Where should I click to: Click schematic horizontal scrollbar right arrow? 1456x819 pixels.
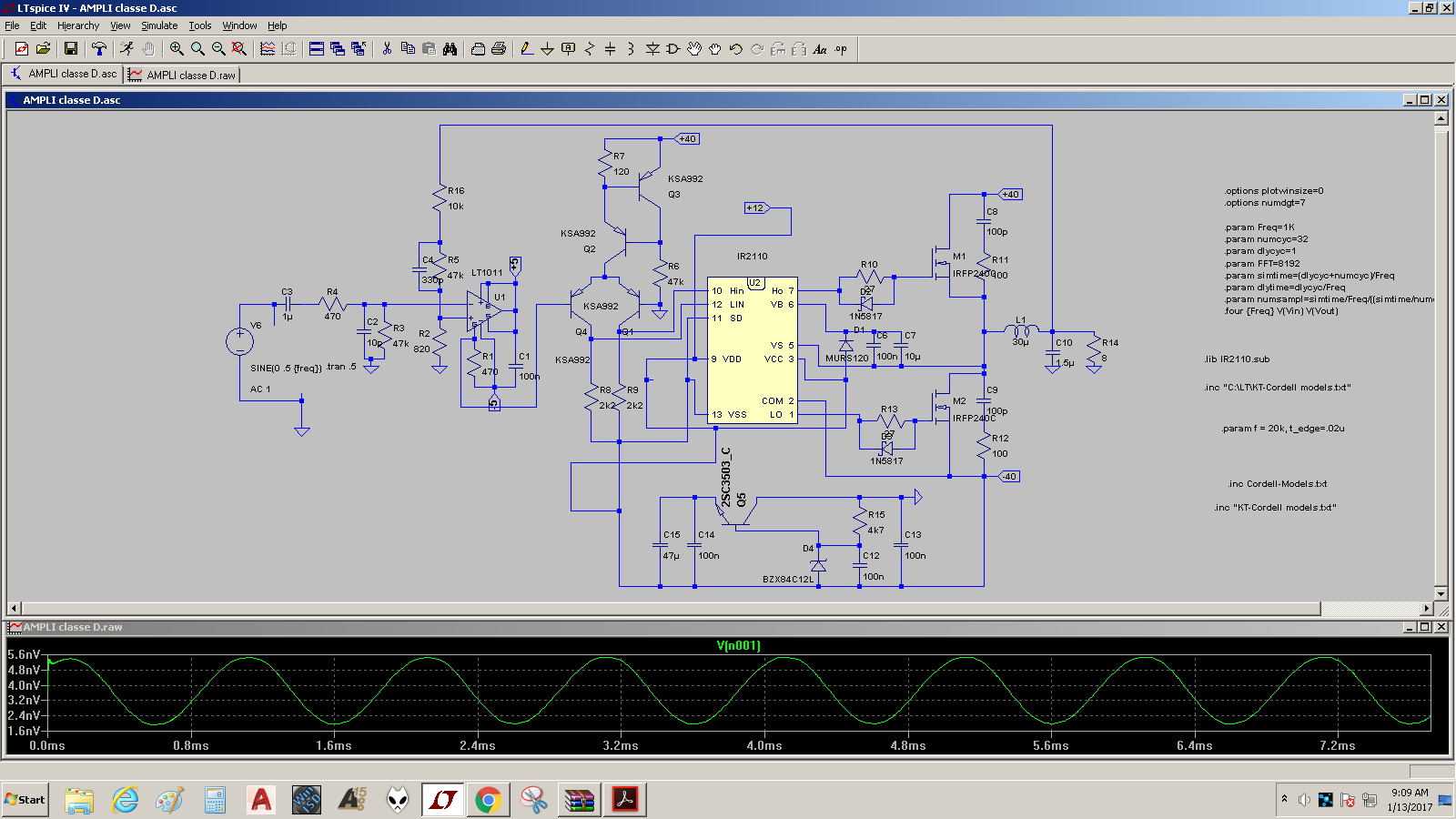1426,608
